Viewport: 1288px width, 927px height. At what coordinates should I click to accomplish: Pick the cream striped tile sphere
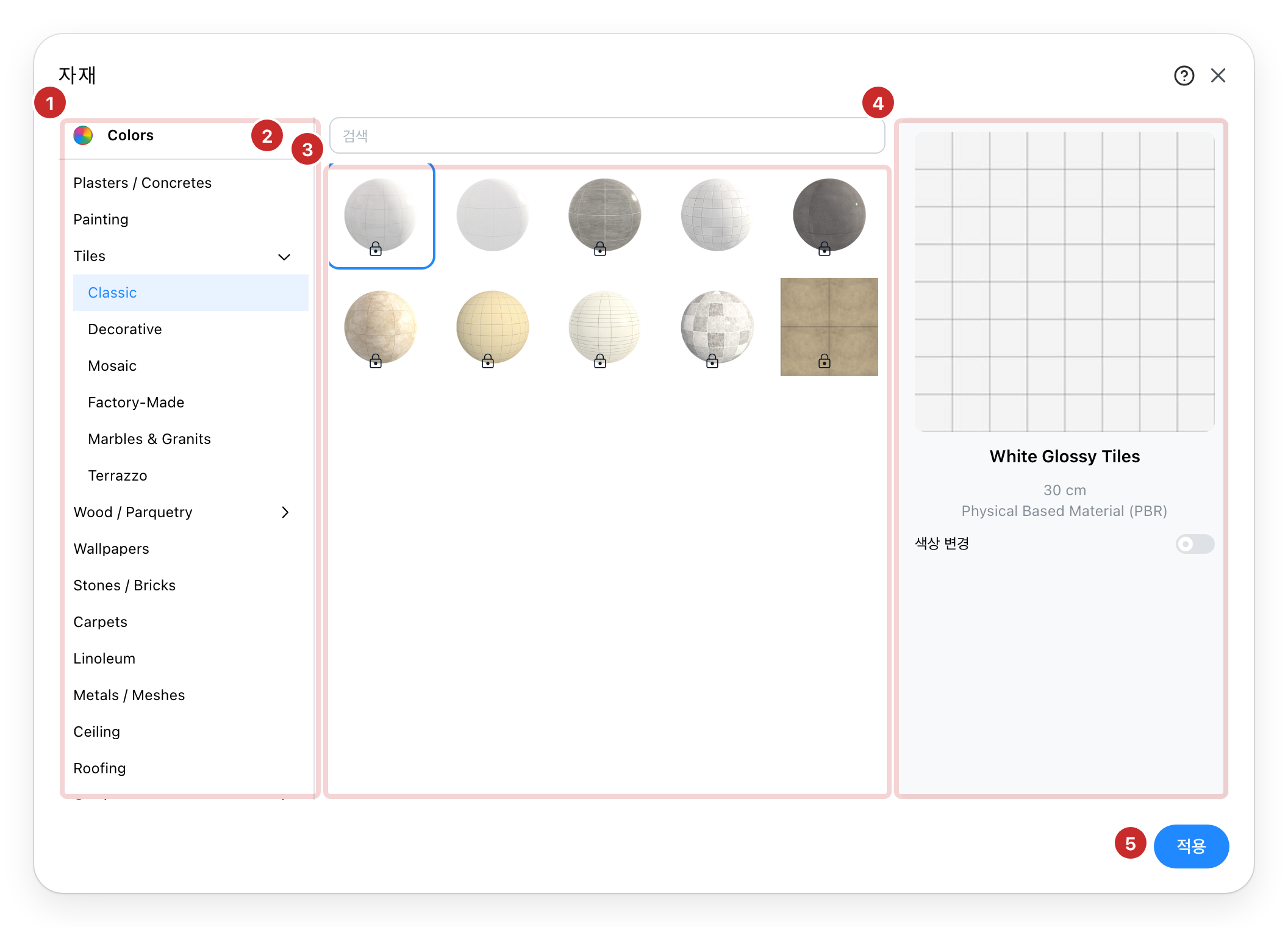coord(605,327)
